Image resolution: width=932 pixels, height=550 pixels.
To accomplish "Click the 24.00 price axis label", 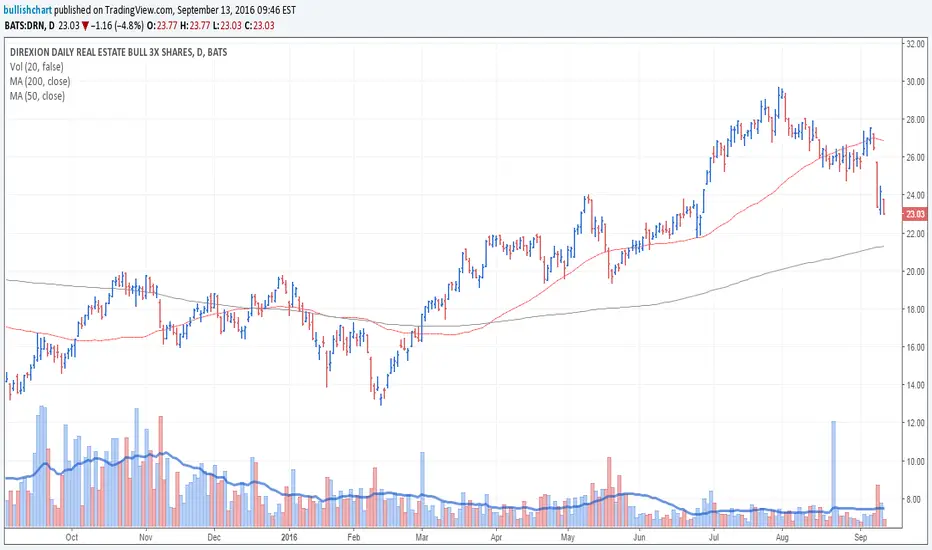I will tap(915, 196).
